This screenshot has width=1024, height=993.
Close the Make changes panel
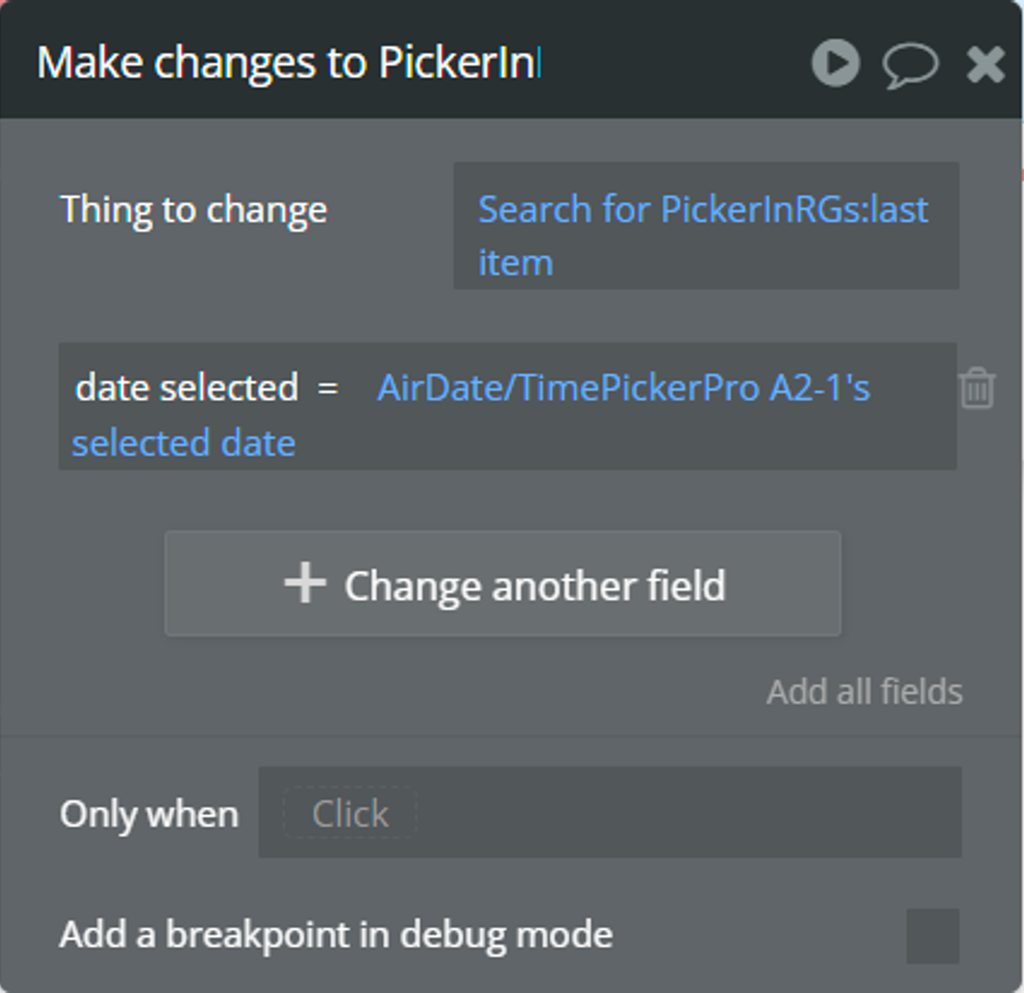[985, 65]
